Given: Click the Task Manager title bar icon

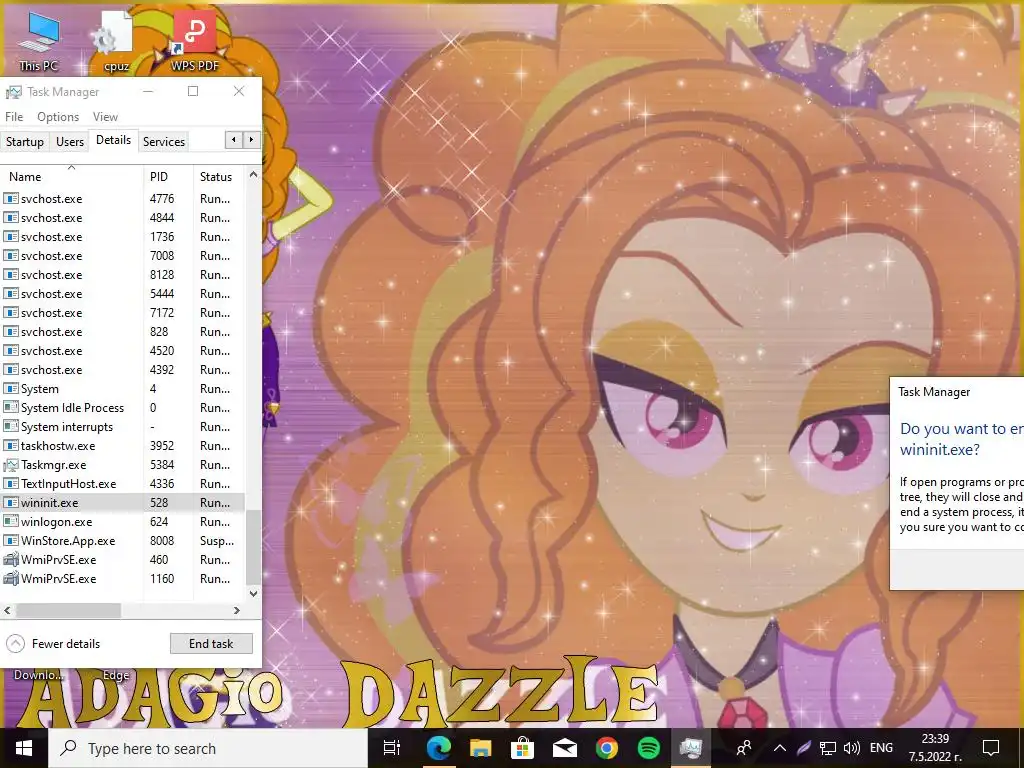Looking at the screenshot, I should click(14, 92).
